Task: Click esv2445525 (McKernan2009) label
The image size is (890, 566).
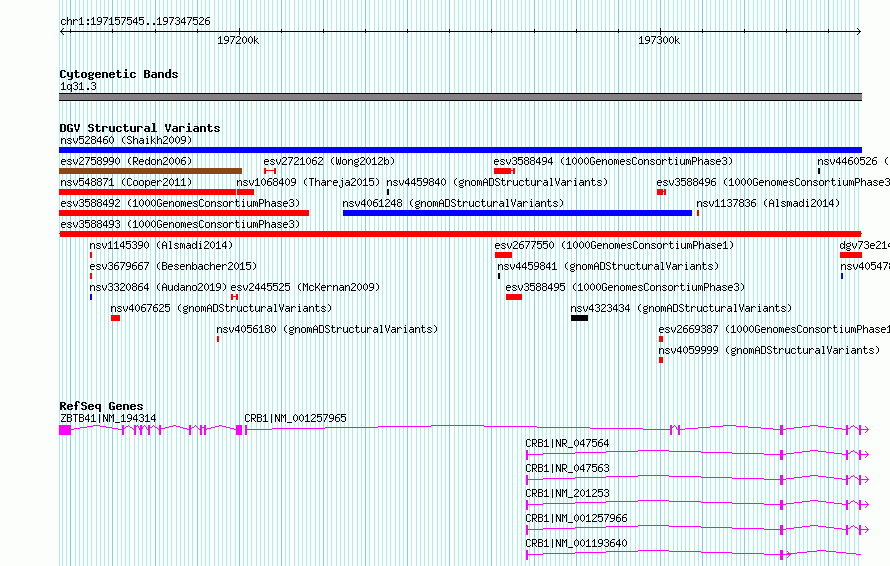Action: [305, 287]
